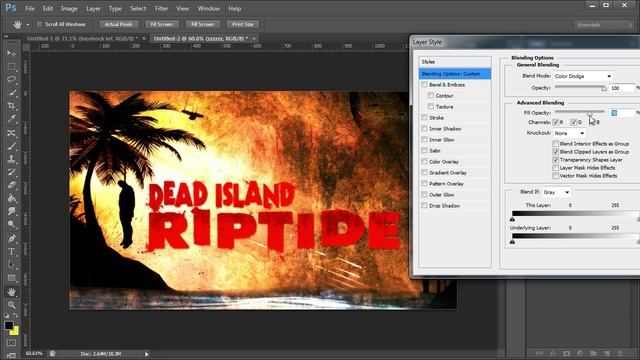The image size is (640, 360).
Task: Click the Fit Screen button
Action: (x=162, y=24)
